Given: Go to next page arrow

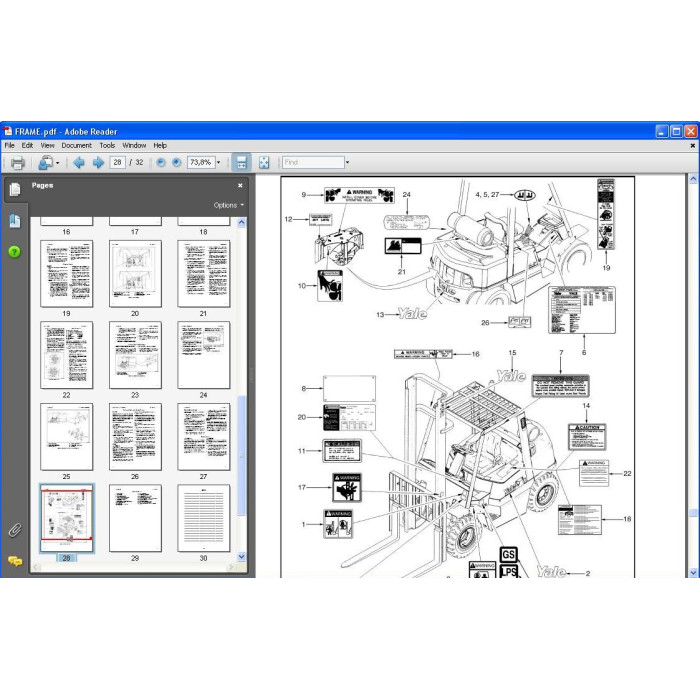Looking at the screenshot, I should click(x=98, y=162).
